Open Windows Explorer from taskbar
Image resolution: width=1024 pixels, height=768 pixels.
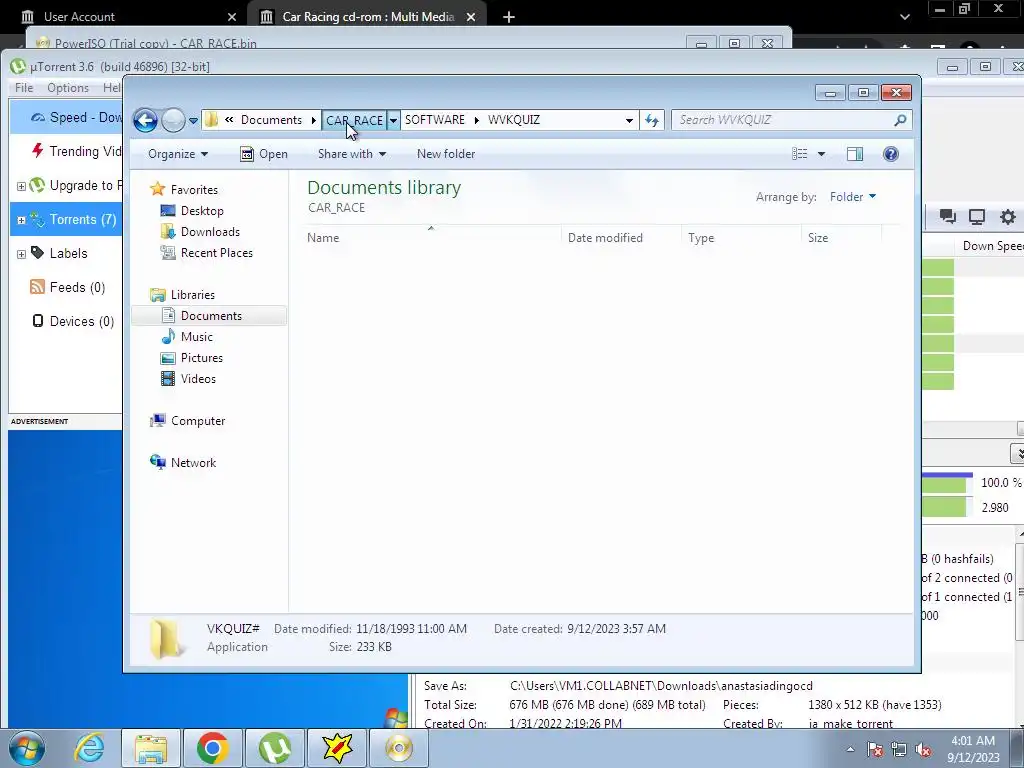(x=152, y=748)
